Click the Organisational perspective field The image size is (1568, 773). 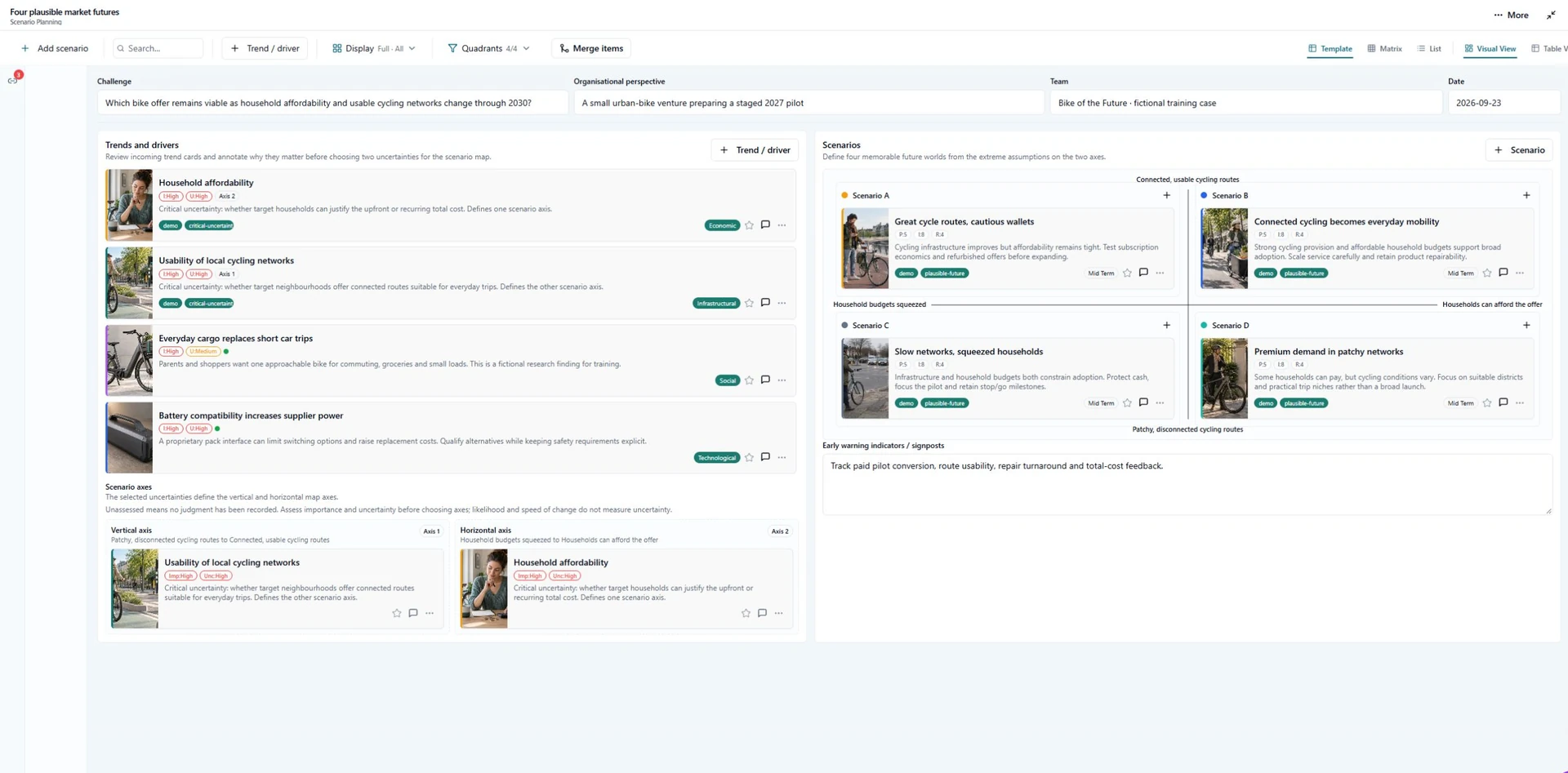(x=808, y=103)
